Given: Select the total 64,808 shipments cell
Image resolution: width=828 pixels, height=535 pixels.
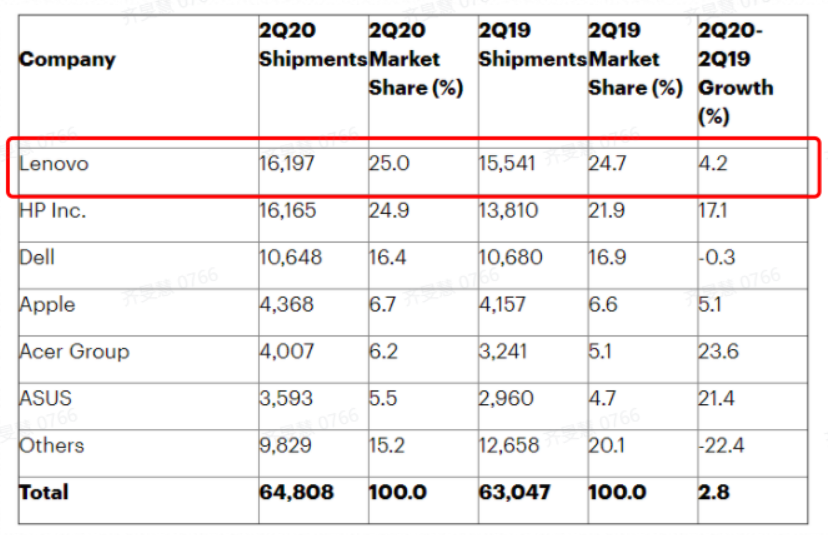Looking at the screenshot, I should (x=296, y=492).
